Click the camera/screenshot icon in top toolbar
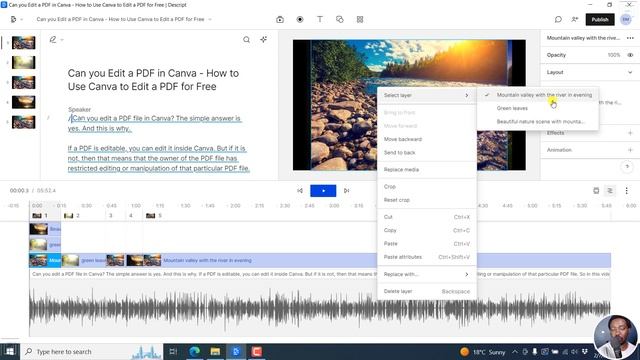 pos(280,19)
